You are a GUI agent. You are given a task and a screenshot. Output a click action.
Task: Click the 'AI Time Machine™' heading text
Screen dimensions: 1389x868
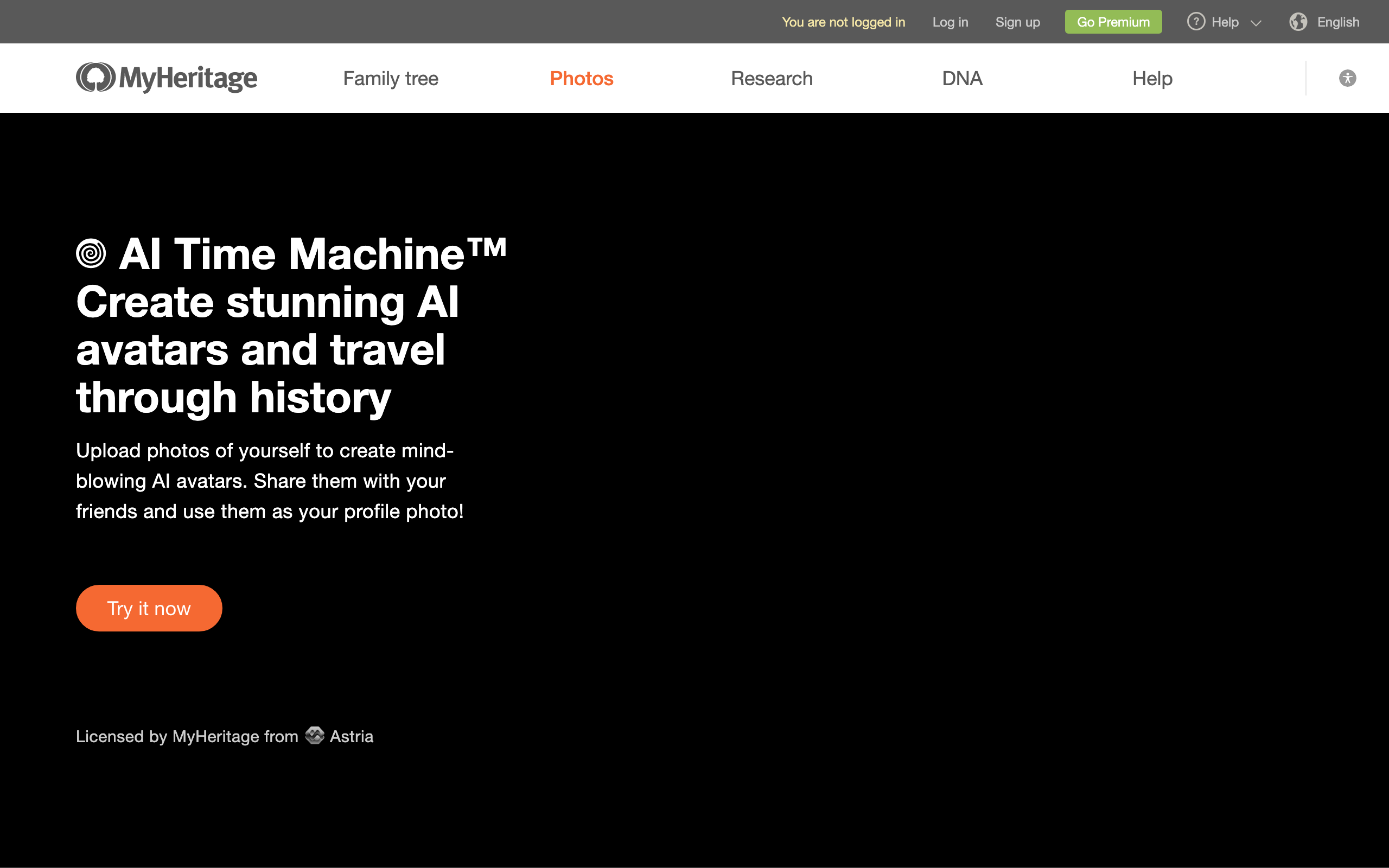(313, 254)
